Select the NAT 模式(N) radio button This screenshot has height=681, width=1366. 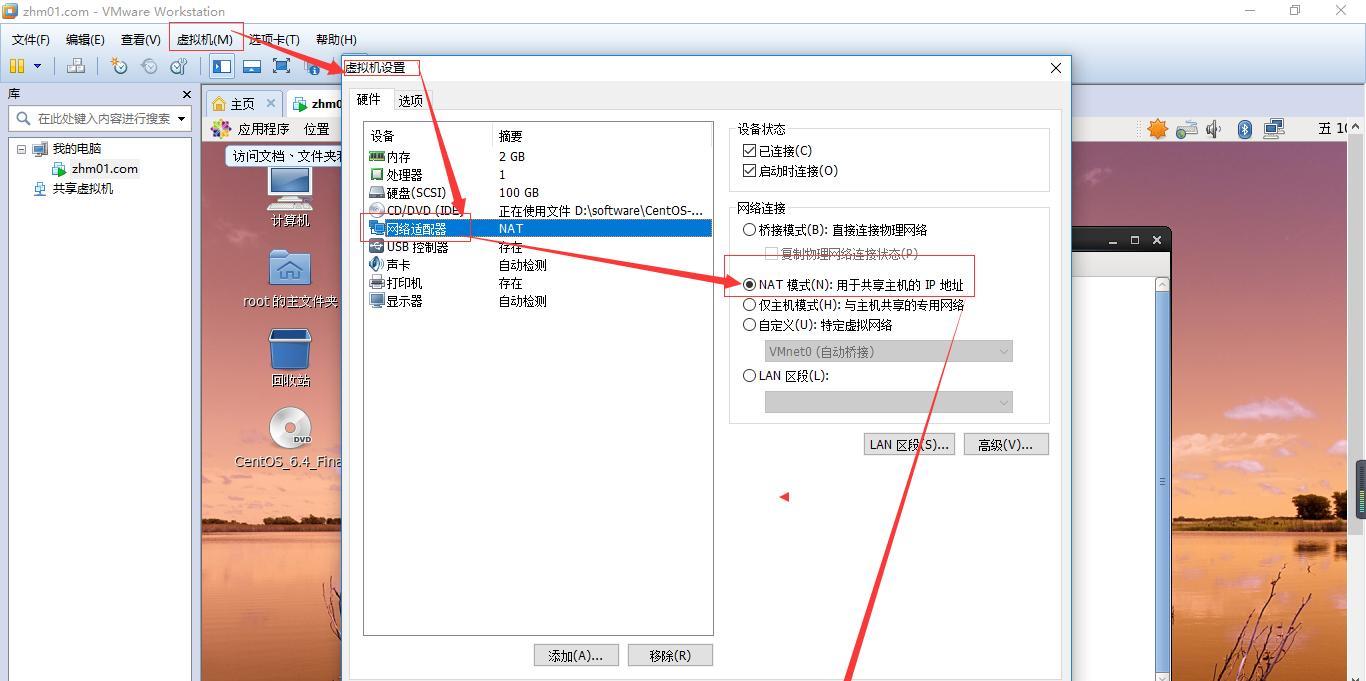[x=749, y=285]
